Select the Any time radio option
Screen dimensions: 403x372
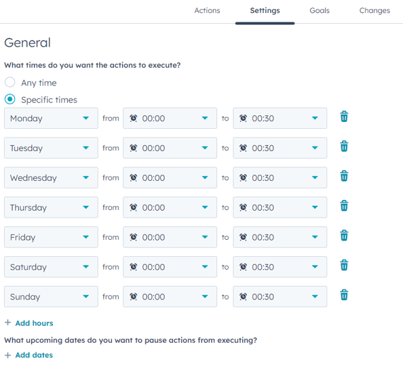coord(10,82)
